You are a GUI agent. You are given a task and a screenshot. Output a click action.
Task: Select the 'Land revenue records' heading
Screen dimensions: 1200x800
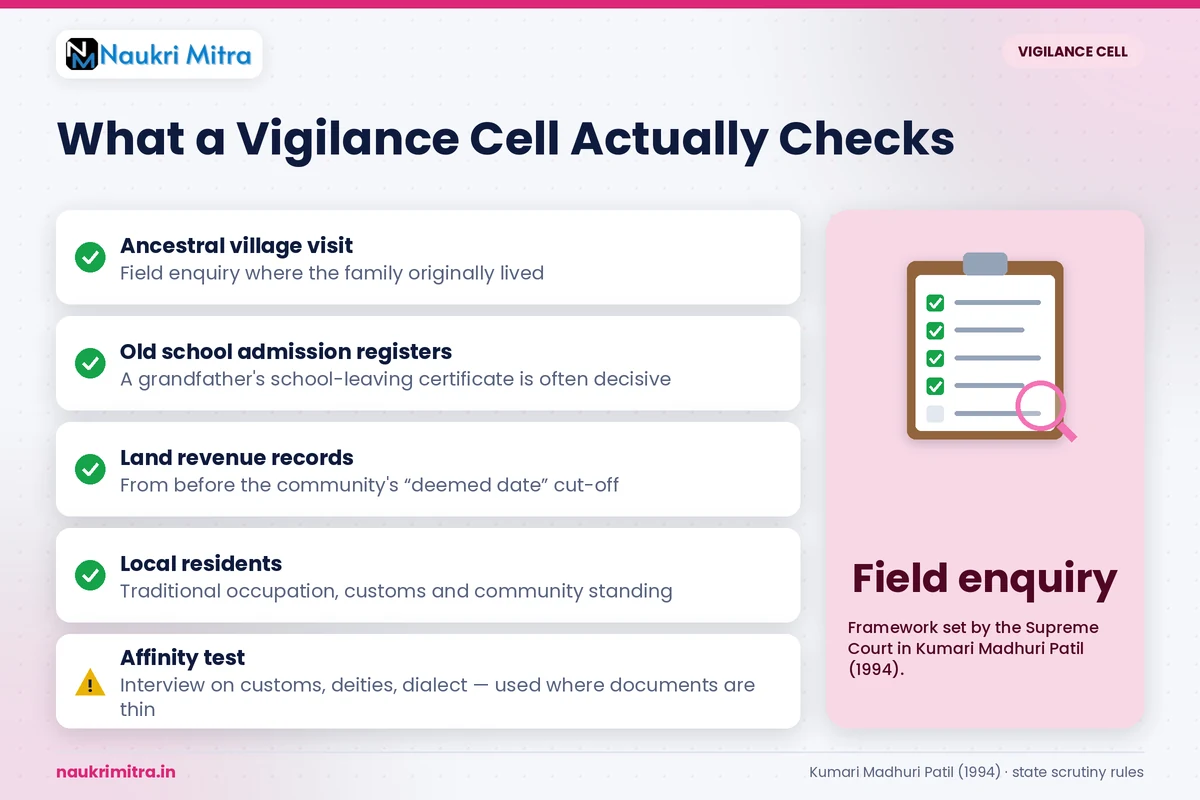click(237, 457)
